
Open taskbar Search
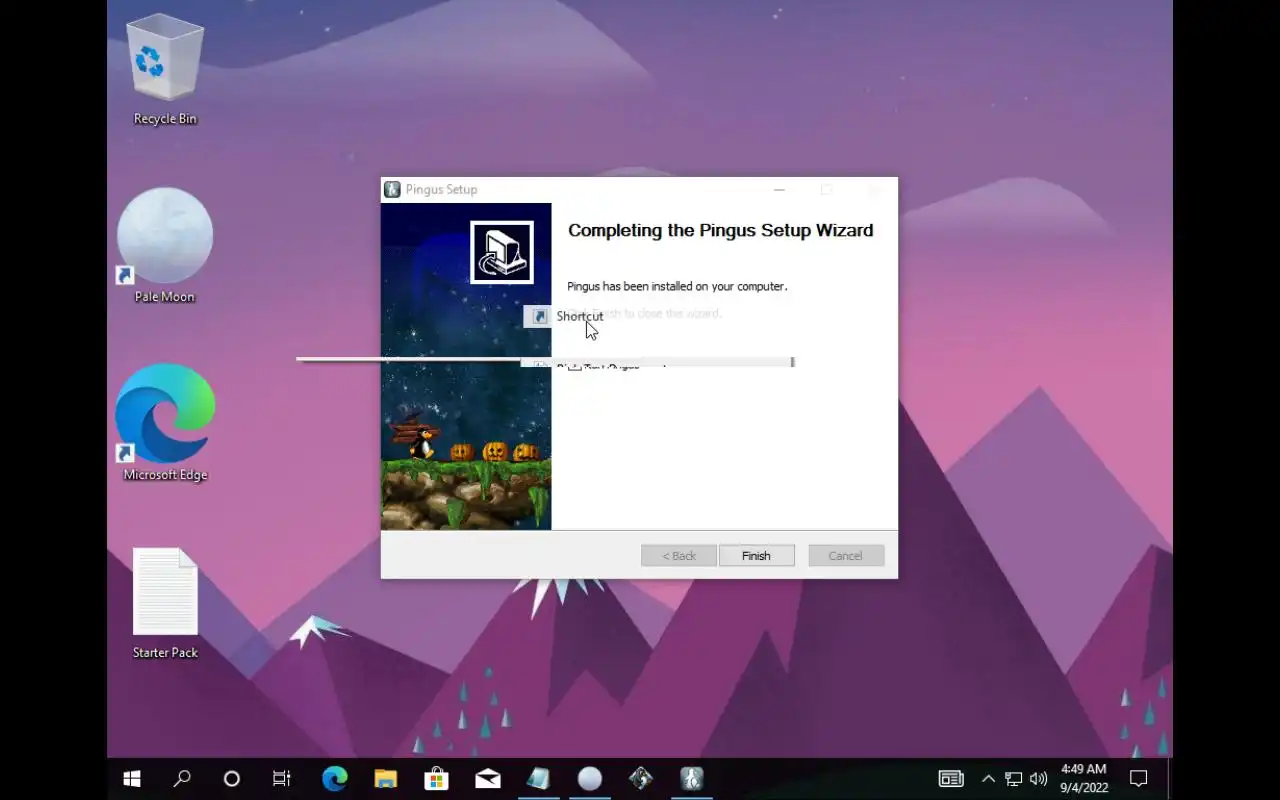coord(182,779)
